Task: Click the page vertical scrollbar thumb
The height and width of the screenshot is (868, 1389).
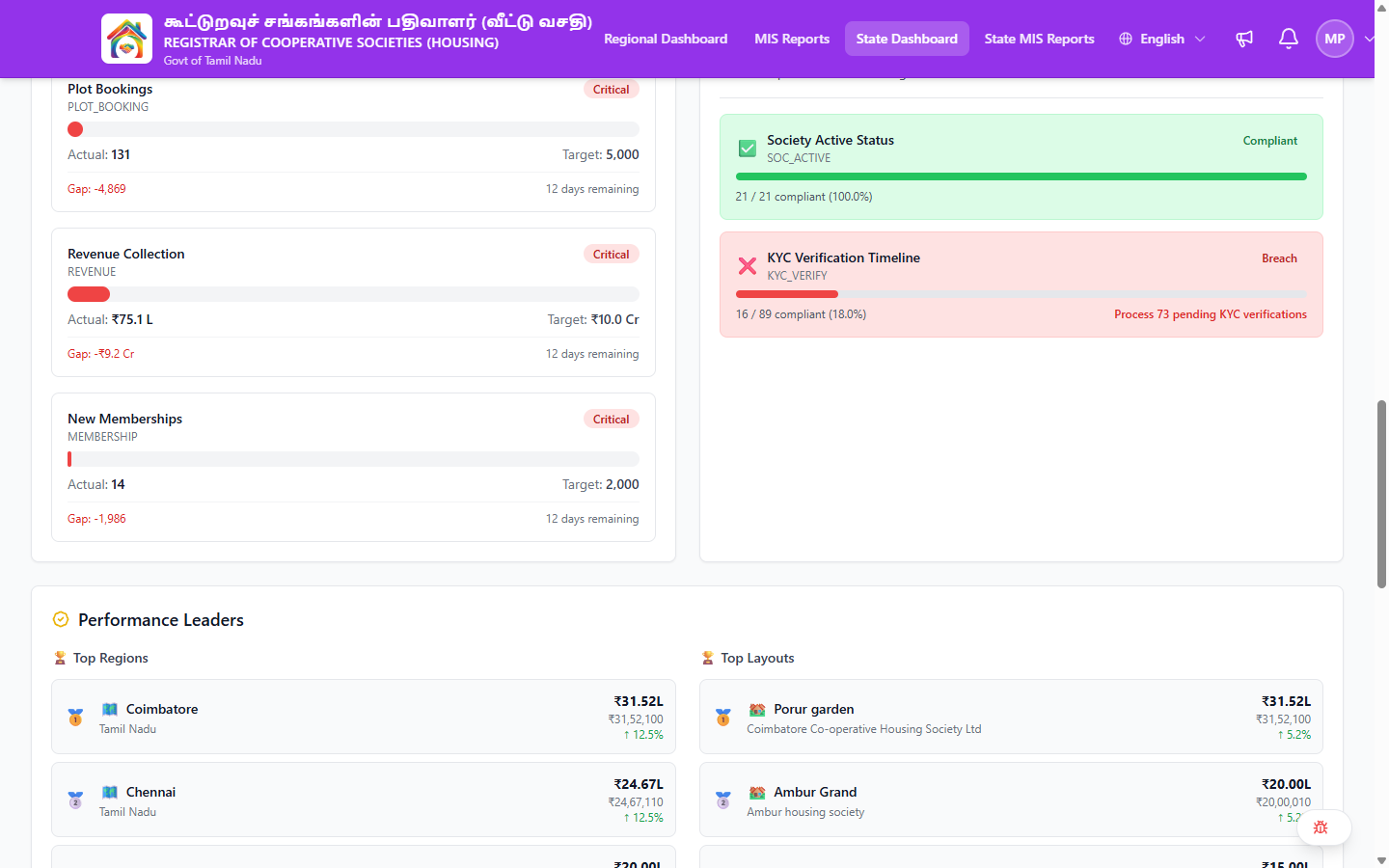Action: tap(1381, 494)
